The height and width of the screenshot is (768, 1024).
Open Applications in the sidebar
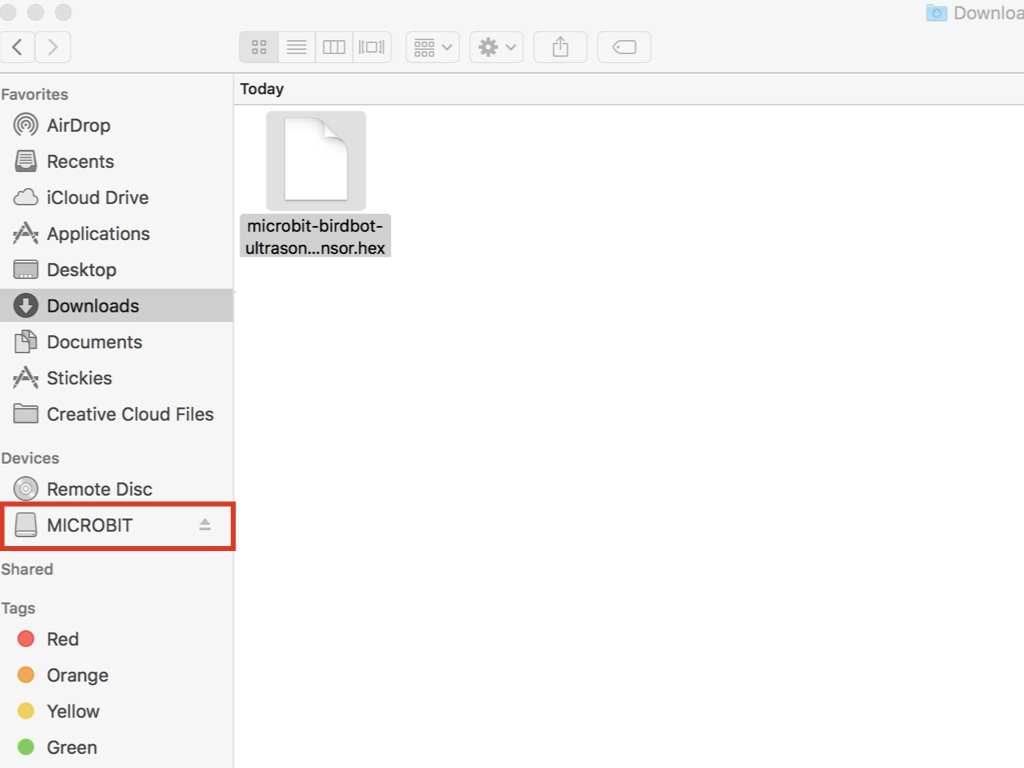tap(116, 234)
